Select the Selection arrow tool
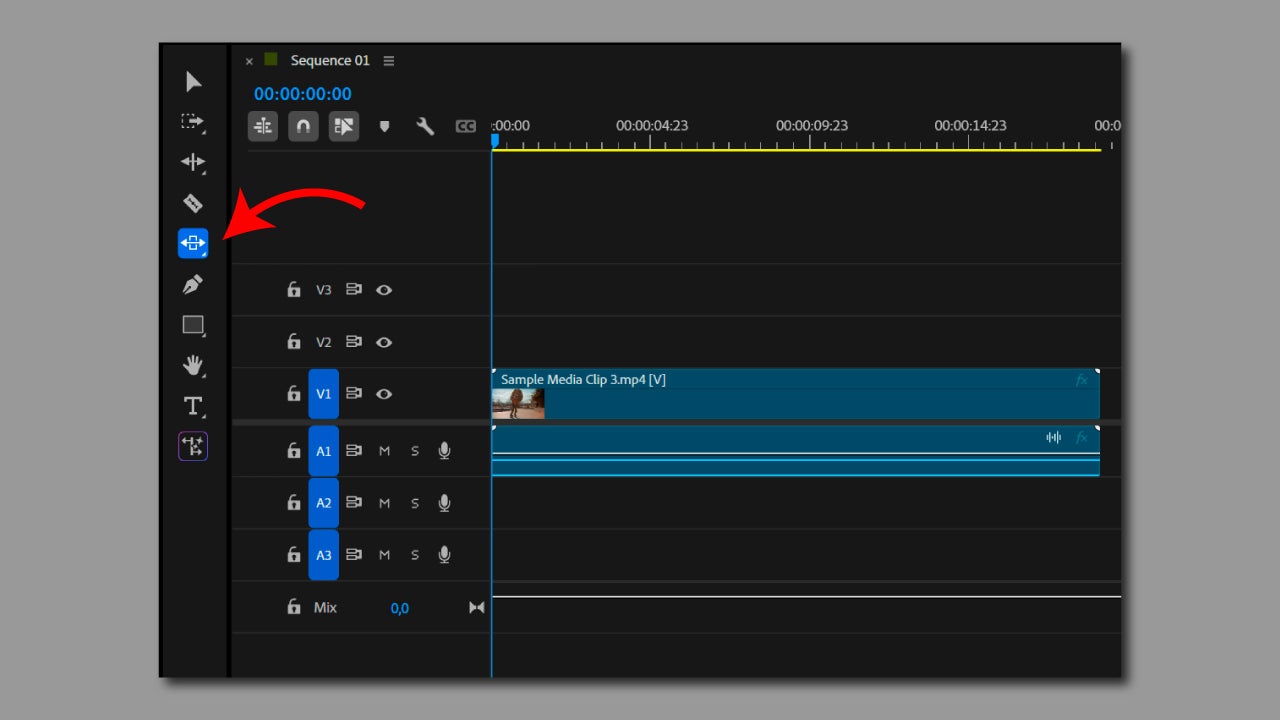This screenshot has width=1280, height=720. pyautogui.click(x=193, y=82)
